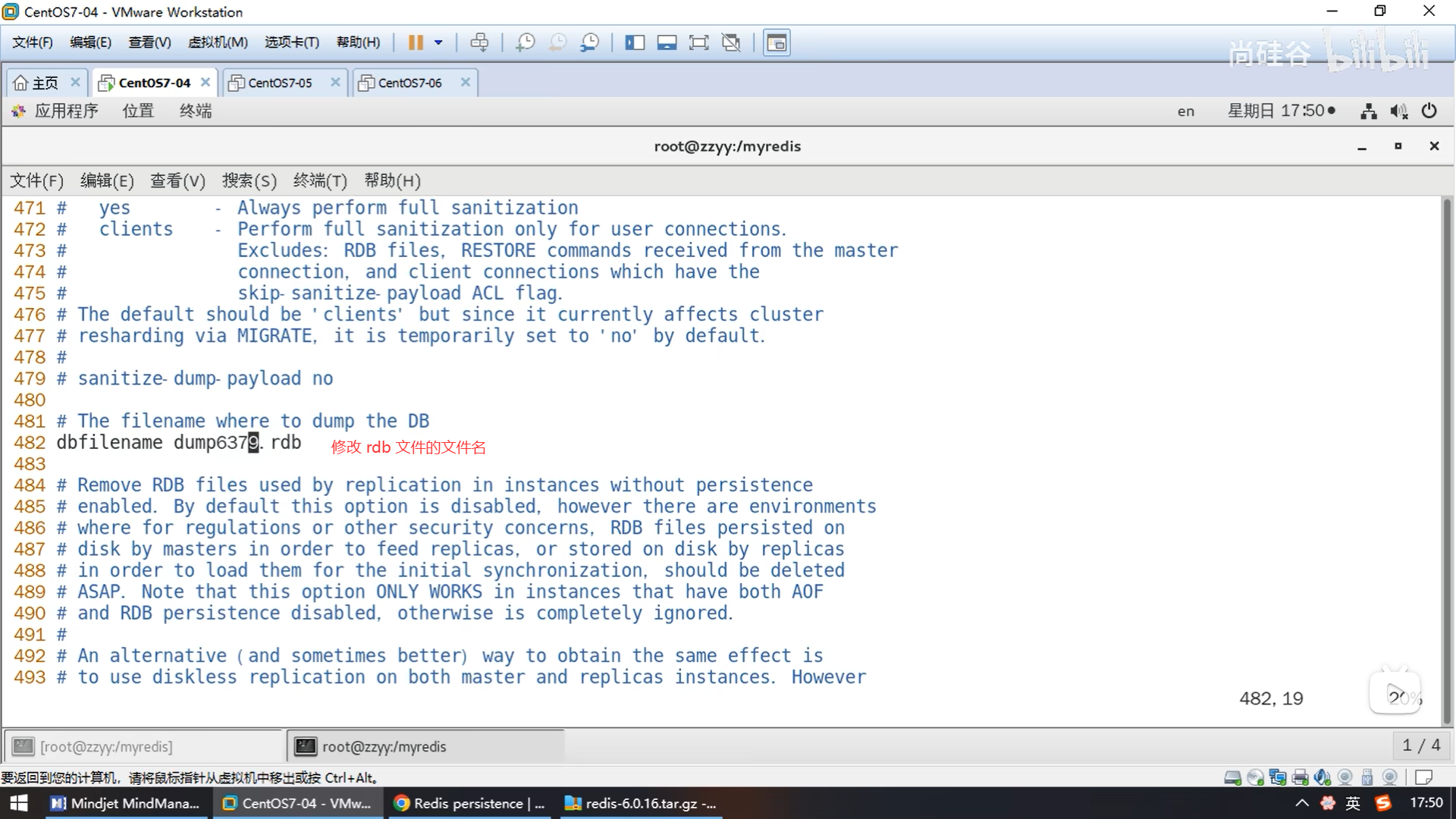Click the GNOME volume icon
This screenshot has height=819, width=1456.
click(1398, 111)
